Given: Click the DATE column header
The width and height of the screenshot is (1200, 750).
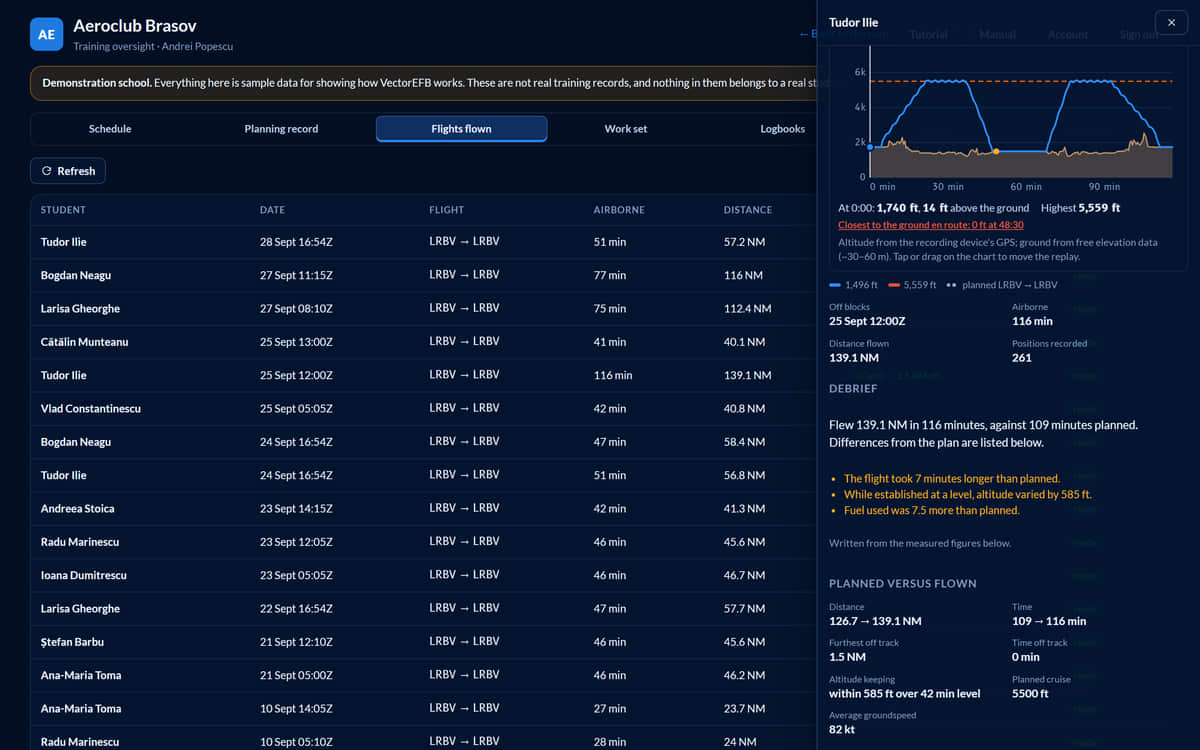Looking at the screenshot, I should pos(272,210).
